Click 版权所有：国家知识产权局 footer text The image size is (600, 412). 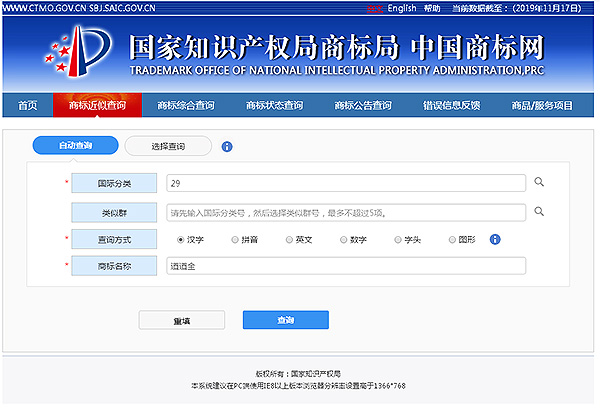pyautogui.click(x=298, y=373)
